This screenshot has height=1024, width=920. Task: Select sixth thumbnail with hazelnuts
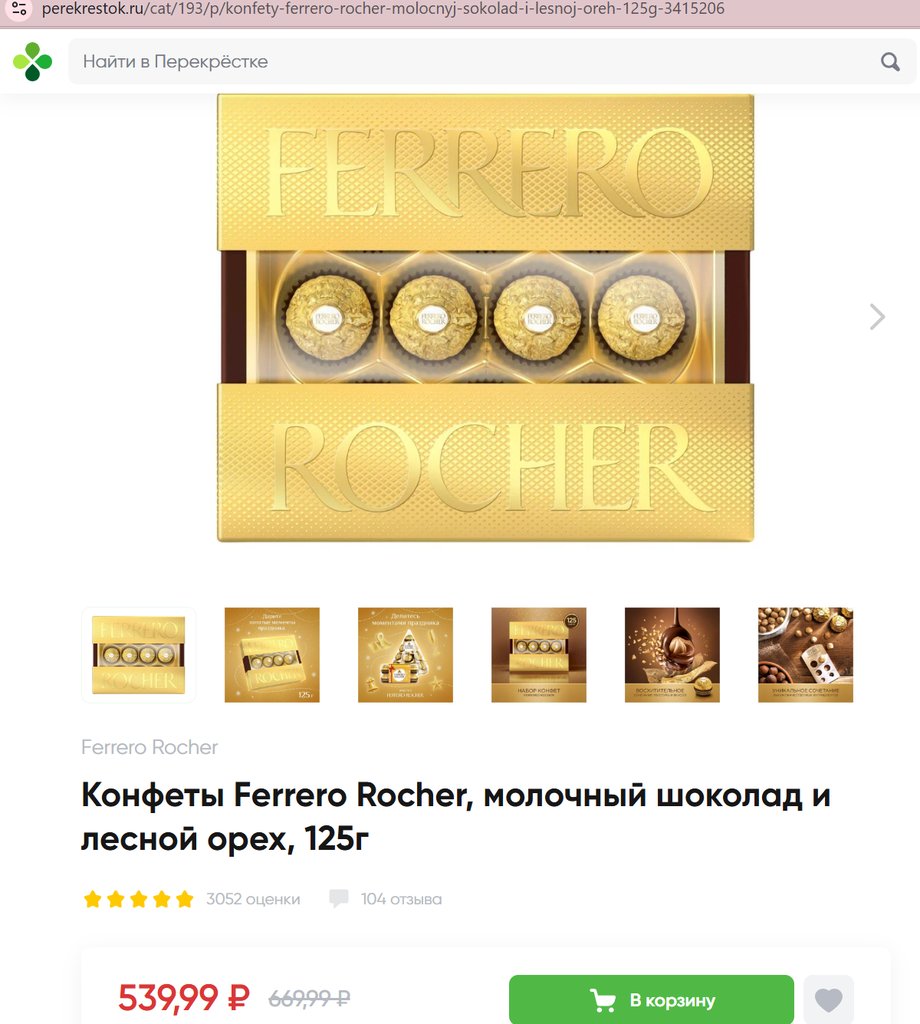[805, 655]
